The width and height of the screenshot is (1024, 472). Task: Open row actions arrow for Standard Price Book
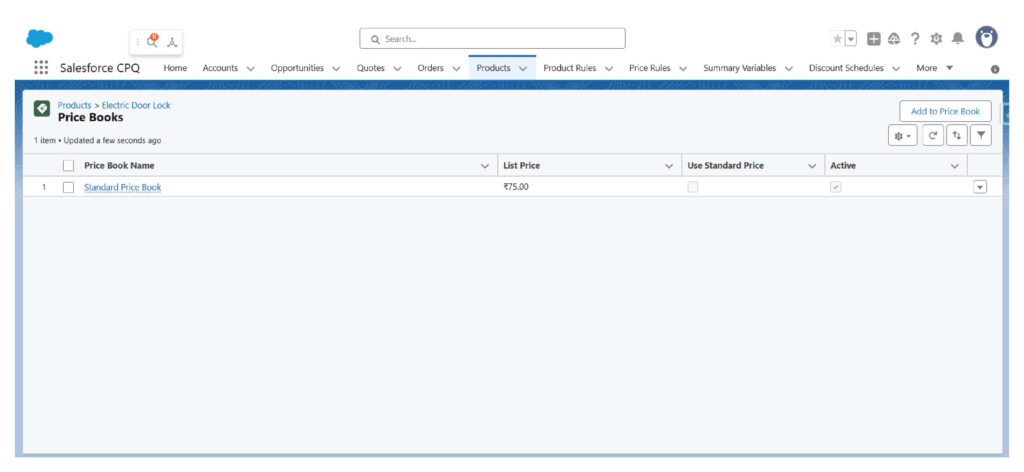980,187
